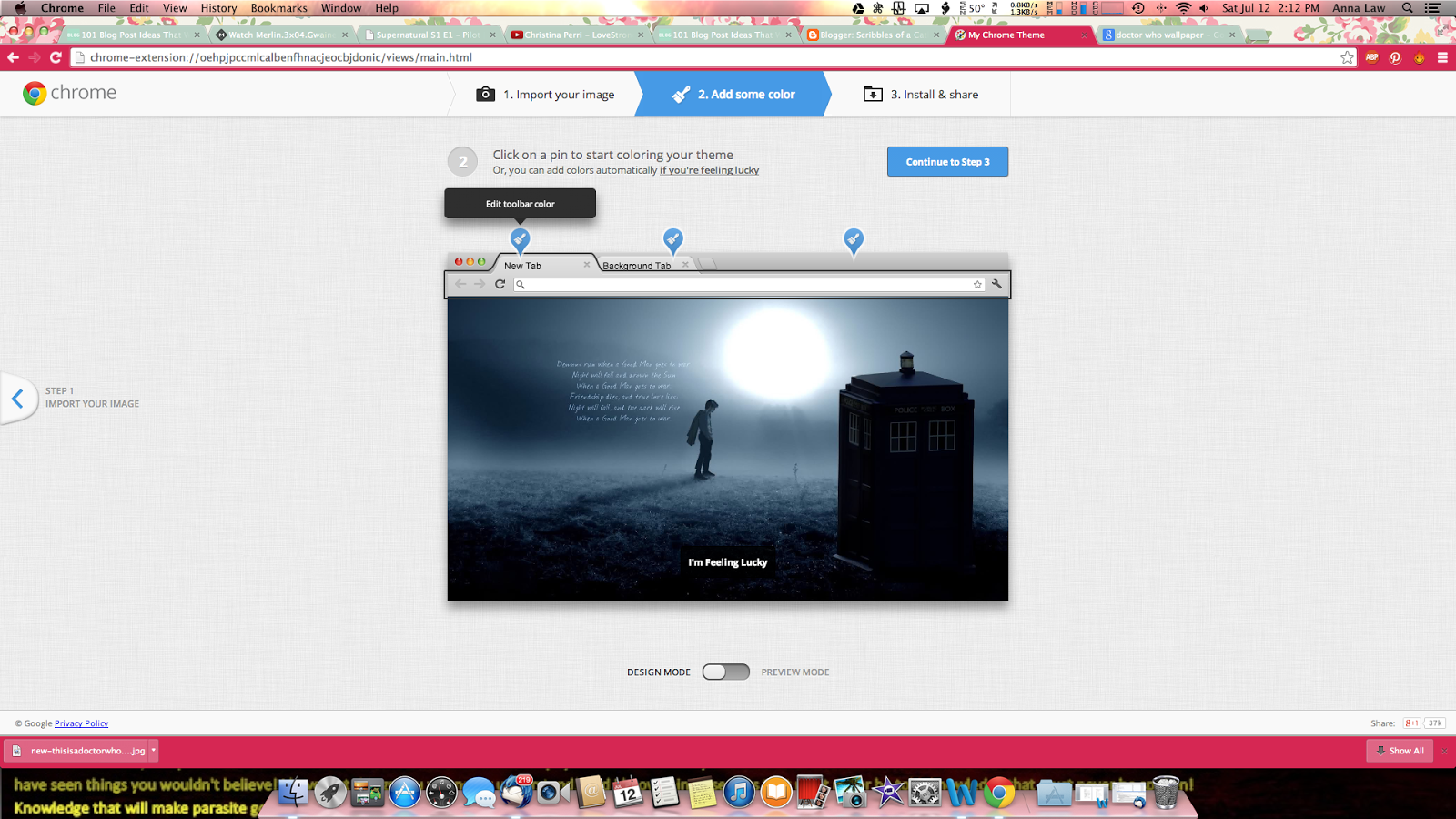
Task: Open iBooks from the Dock
Action: pyautogui.click(x=776, y=793)
